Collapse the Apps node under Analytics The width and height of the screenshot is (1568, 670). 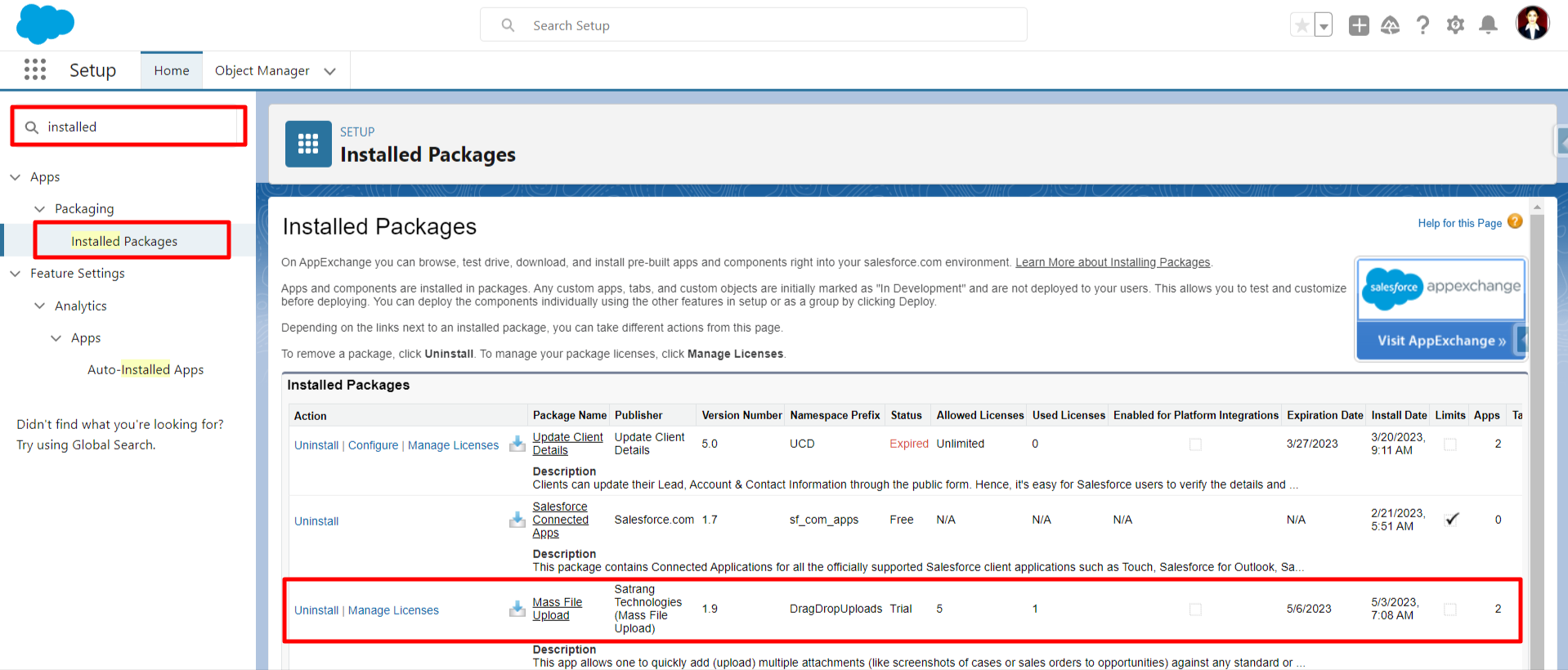[x=56, y=338]
